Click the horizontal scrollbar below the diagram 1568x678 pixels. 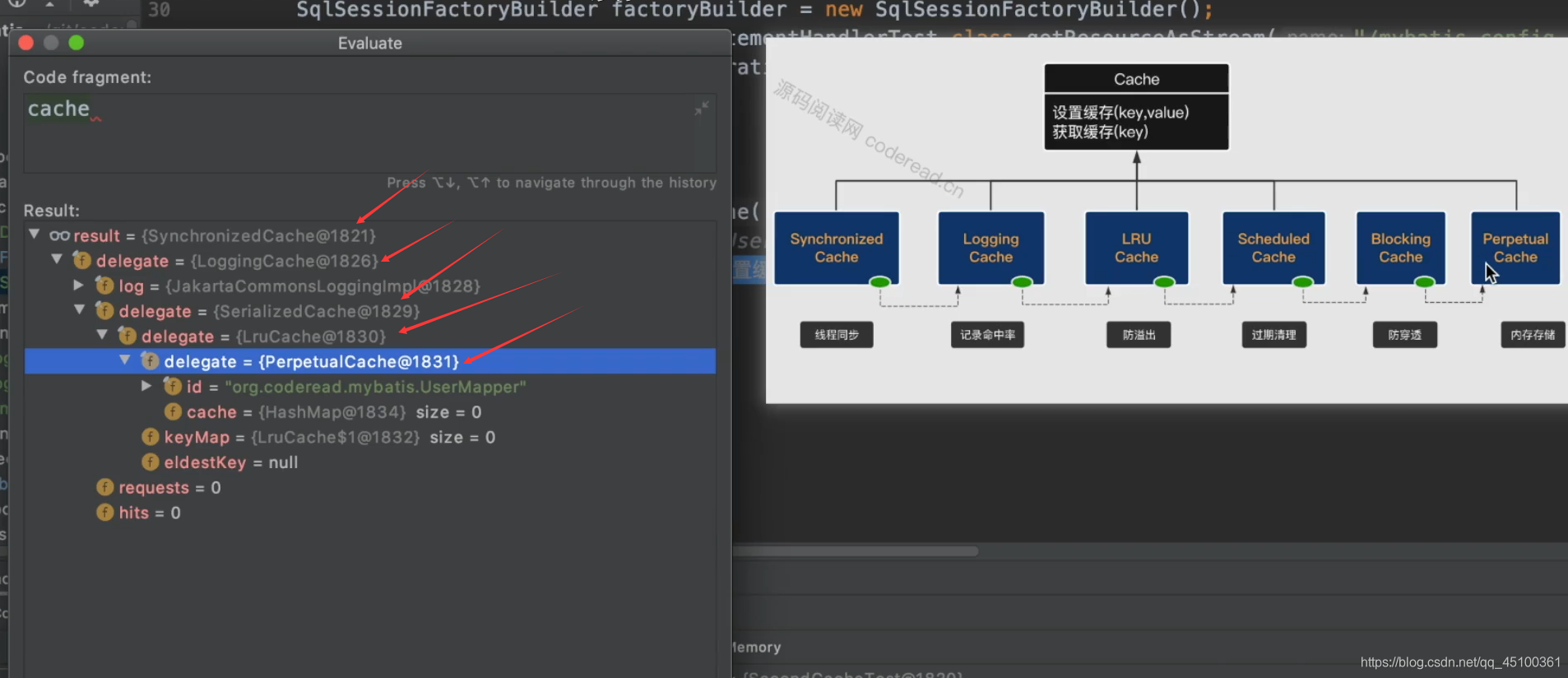[x=856, y=551]
